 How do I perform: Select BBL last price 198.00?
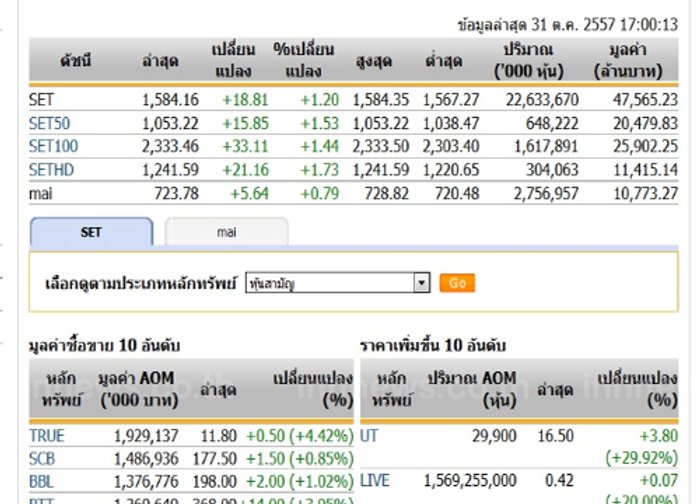pos(215,482)
